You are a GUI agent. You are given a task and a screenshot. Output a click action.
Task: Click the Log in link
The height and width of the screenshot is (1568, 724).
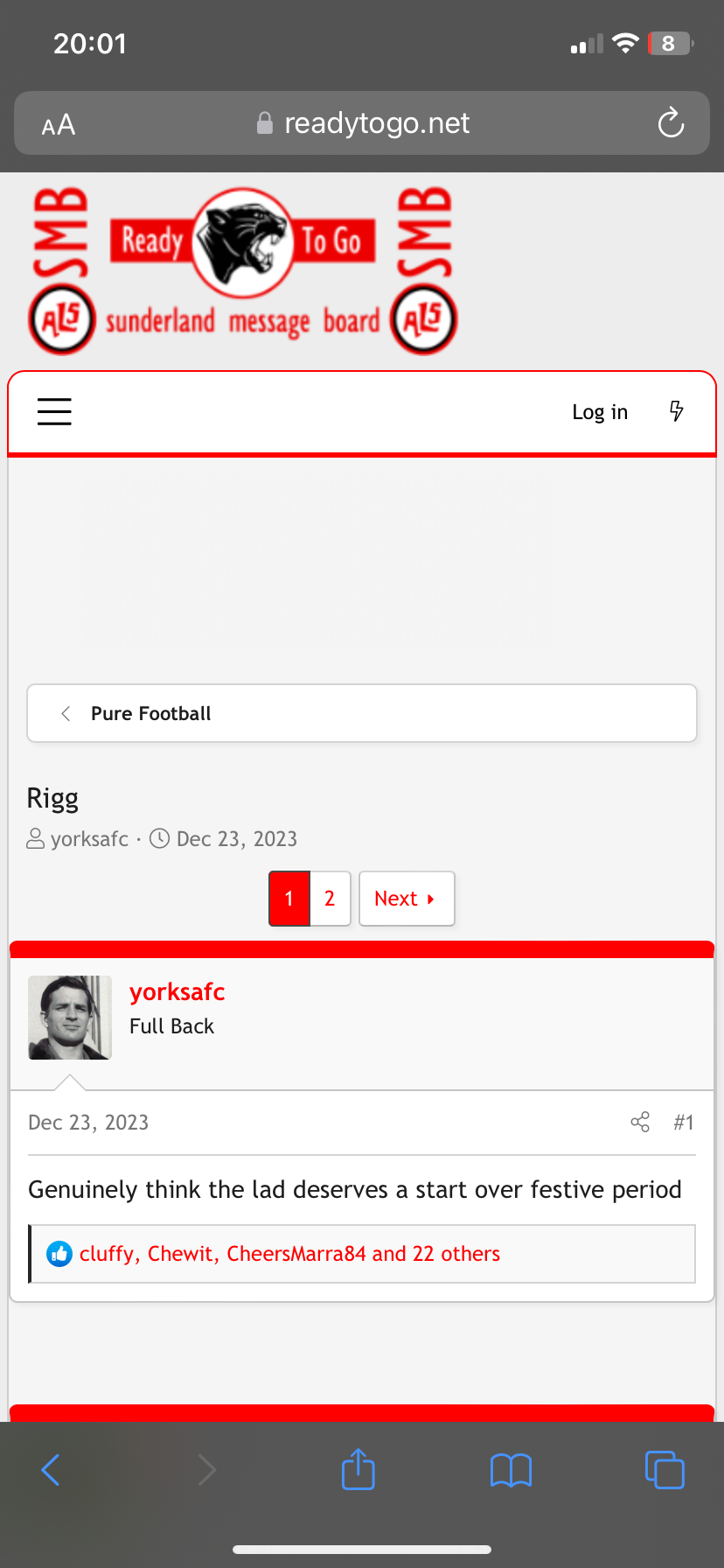coord(600,412)
